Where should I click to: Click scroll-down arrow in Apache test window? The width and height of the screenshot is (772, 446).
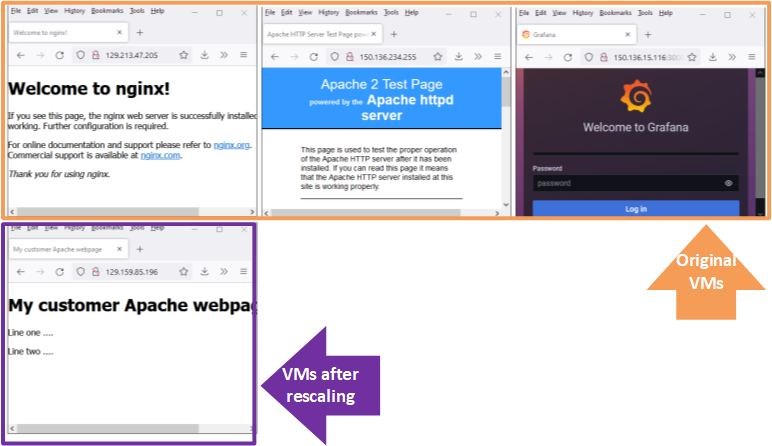506,204
